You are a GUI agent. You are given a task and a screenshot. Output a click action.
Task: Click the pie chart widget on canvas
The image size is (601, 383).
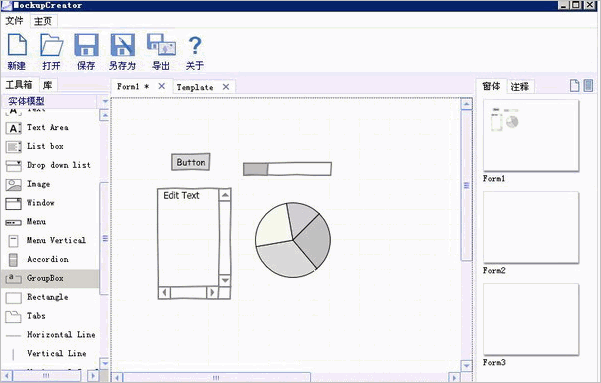pyautogui.click(x=293, y=240)
